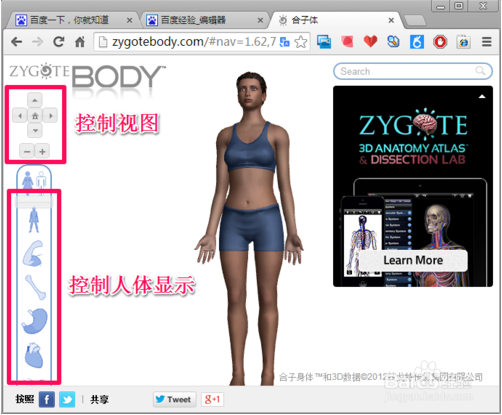Screen dimensions: 502x415
Task: Click the IE tab extension icon
Action: 463,42
